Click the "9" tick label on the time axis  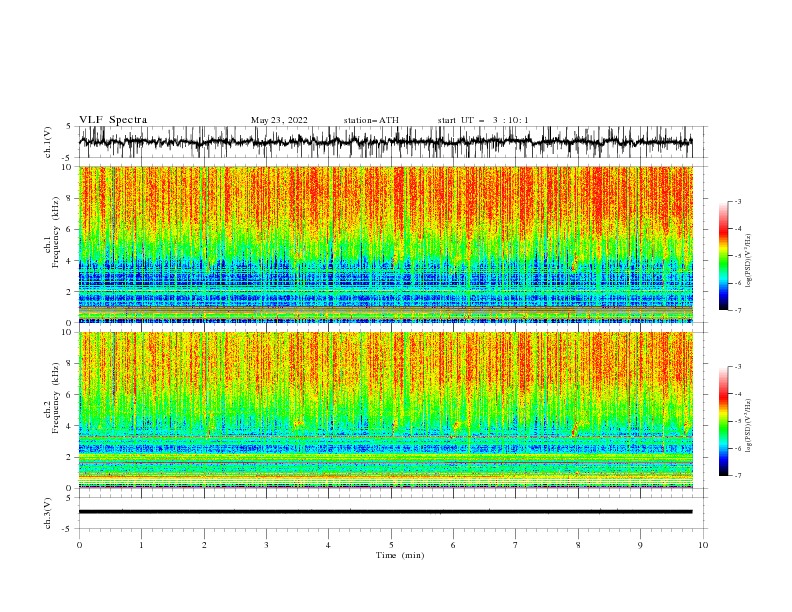point(640,545)
